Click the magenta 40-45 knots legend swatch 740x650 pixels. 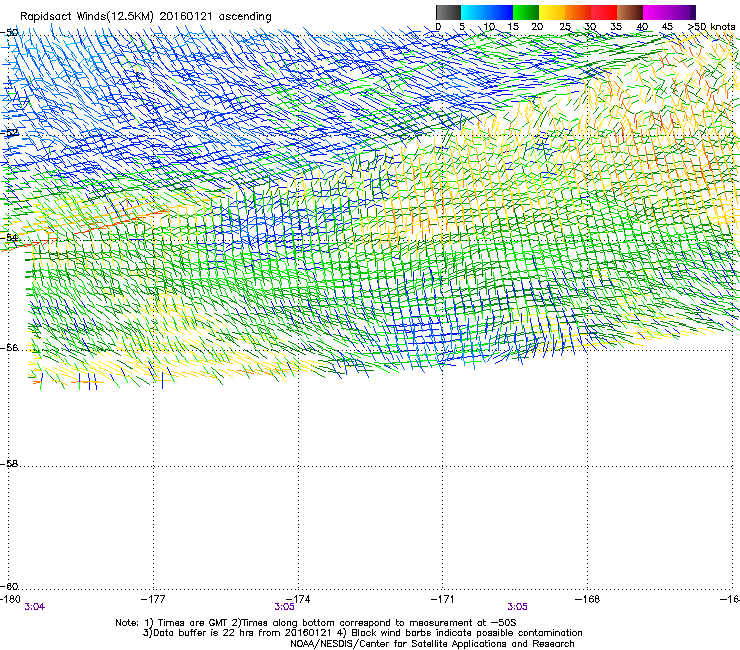656,12
